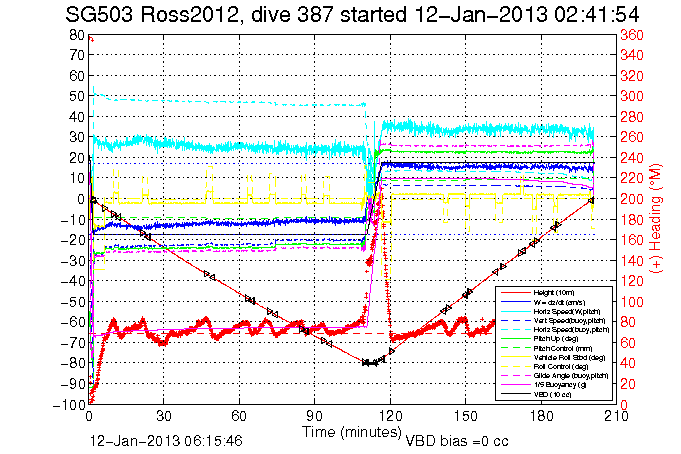The width and height of the screenshot is (681, 454).
Task: Click the "Glide Angle (buoy,pitch)" legend entry
Action: (571, 376)
